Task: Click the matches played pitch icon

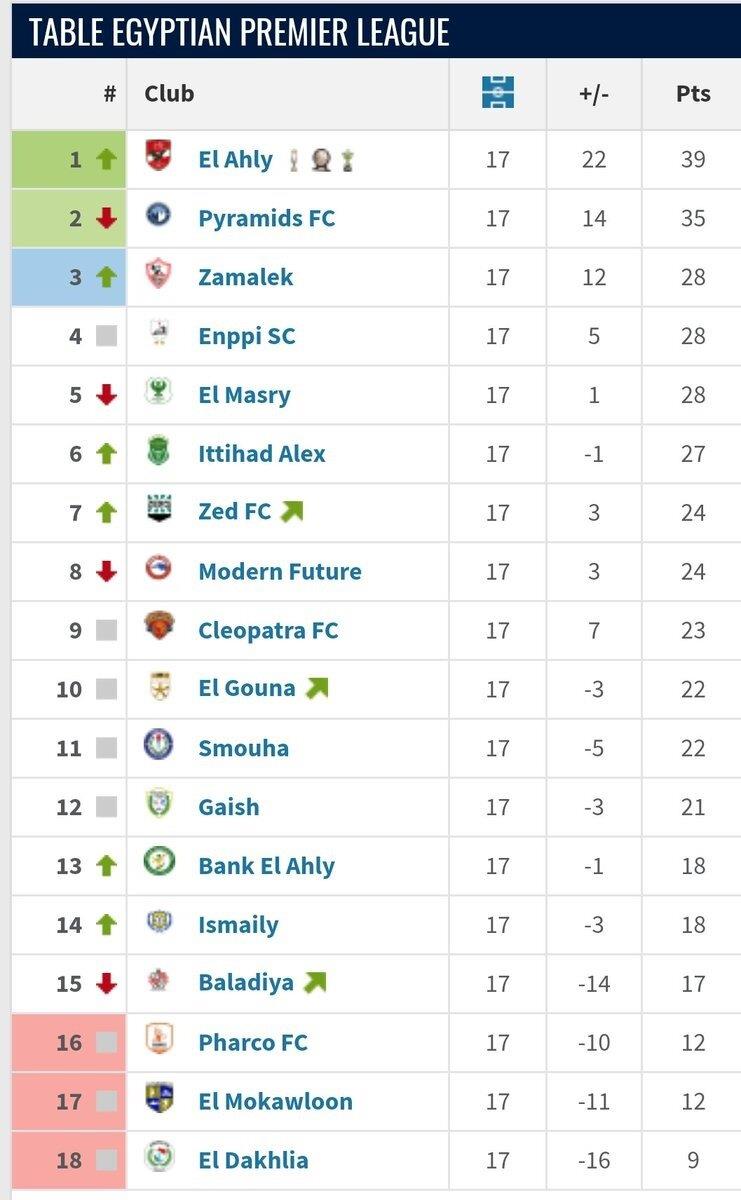Action: (x=497, y=93)
